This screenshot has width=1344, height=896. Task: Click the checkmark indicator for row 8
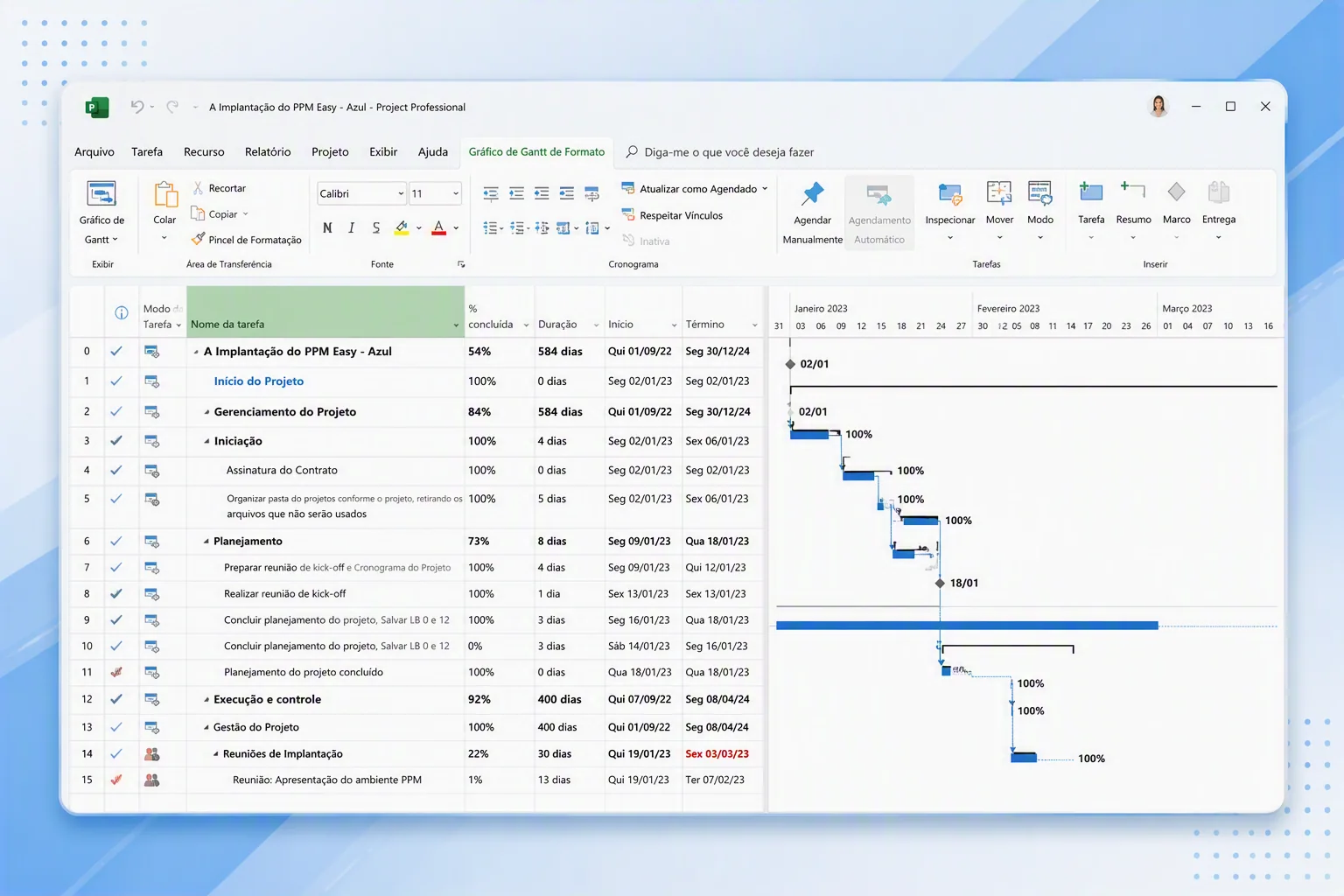click(x=116, y=593)
